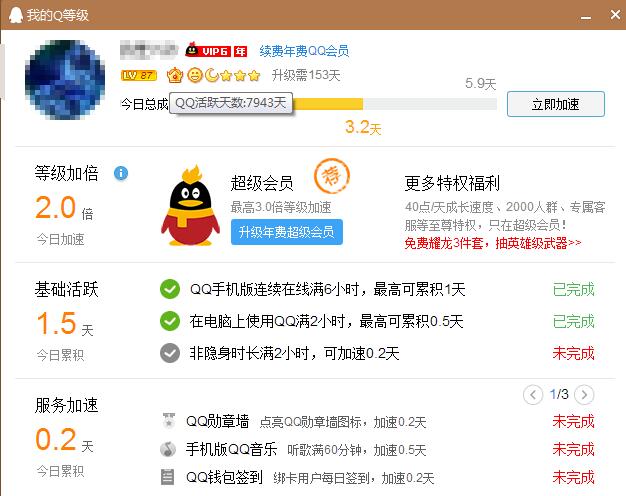Click 未完成 status for 手机版QQ音乐
The height and width of the screenshot is (496, 626).
pyautogui.click(x=574, y=450)
